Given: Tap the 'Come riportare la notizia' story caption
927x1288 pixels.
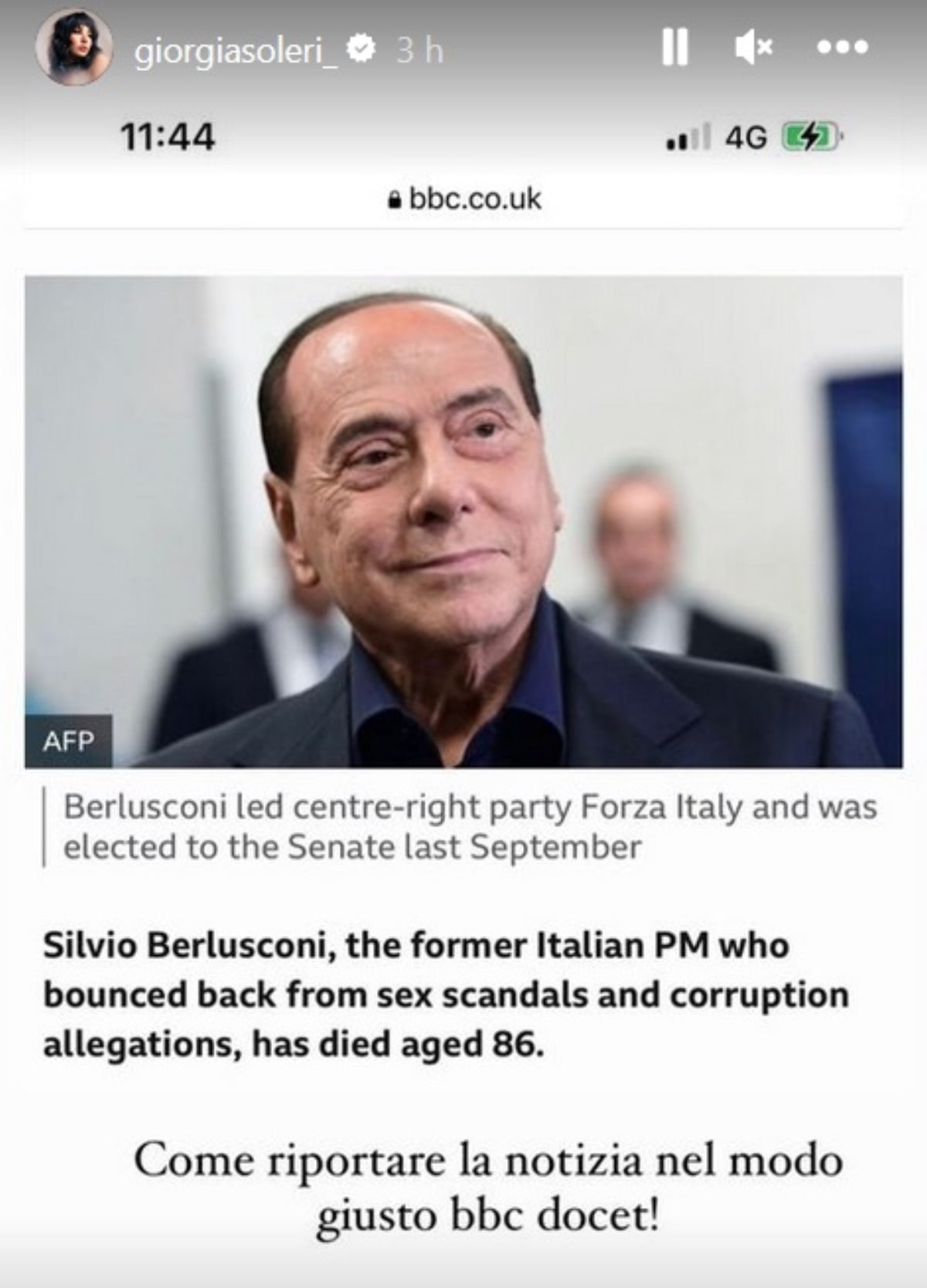Looking at the screenshot, I should tap(487, 1188).
